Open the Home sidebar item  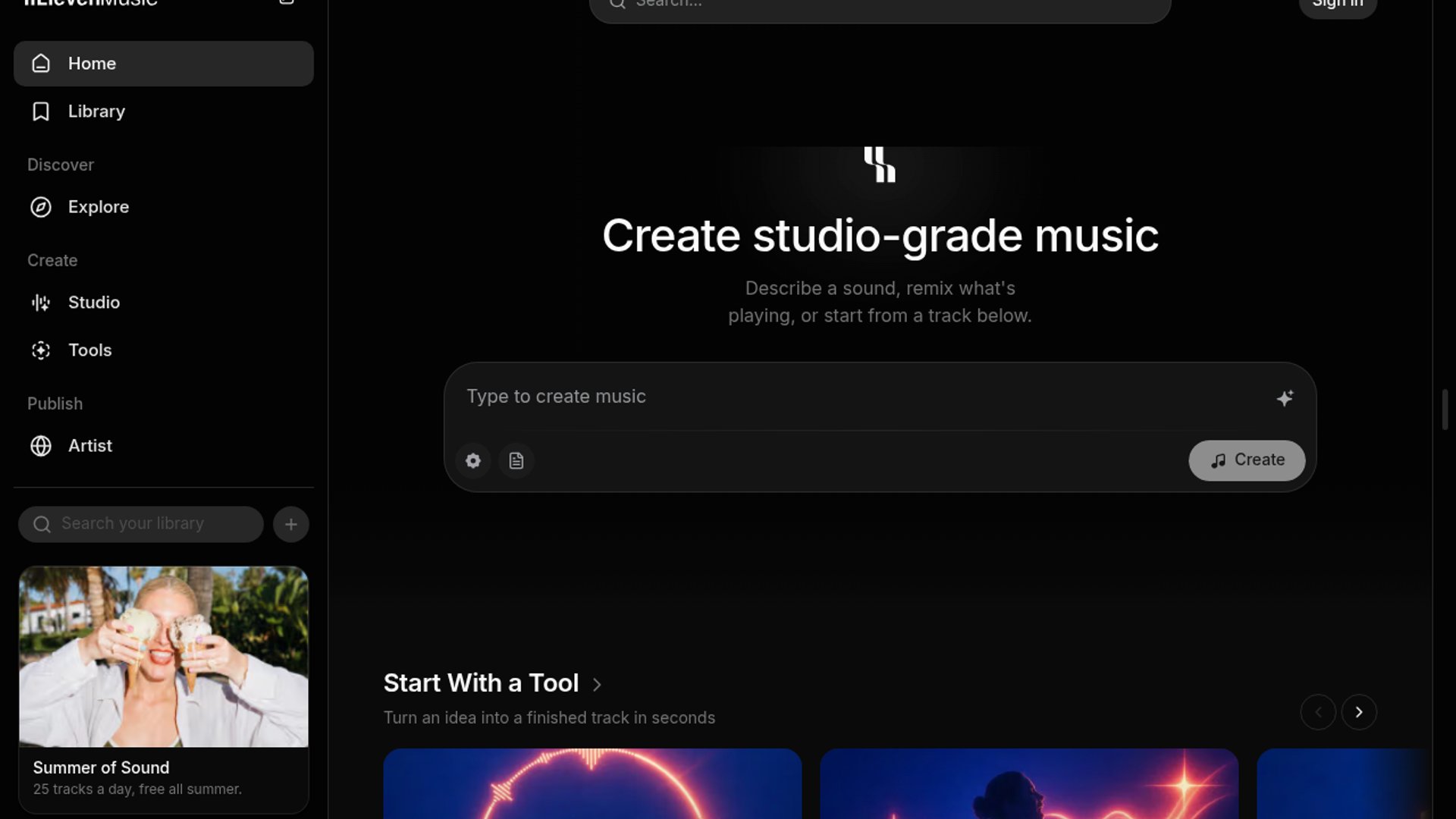click(163, 64)
